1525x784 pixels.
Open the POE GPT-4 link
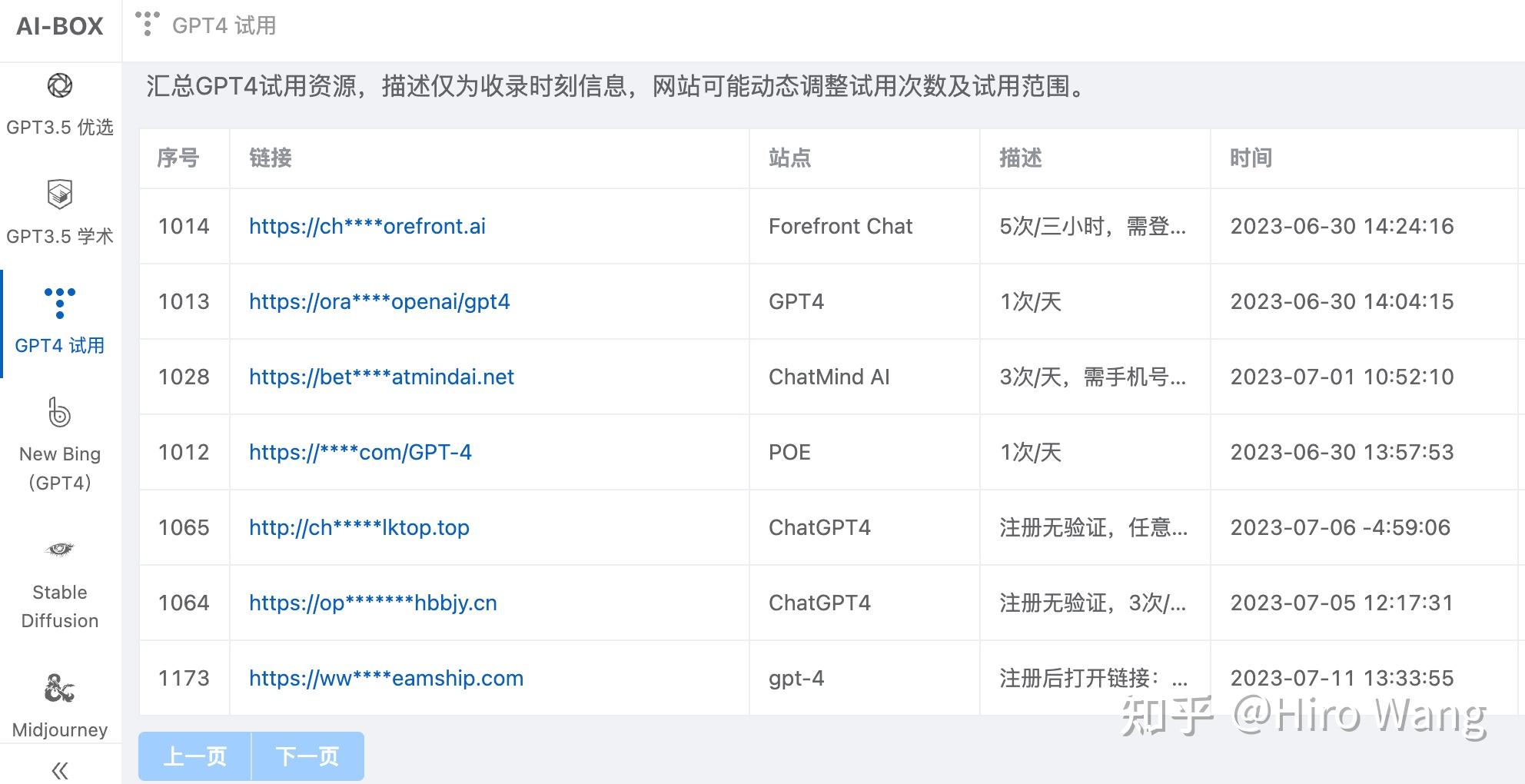360,452
